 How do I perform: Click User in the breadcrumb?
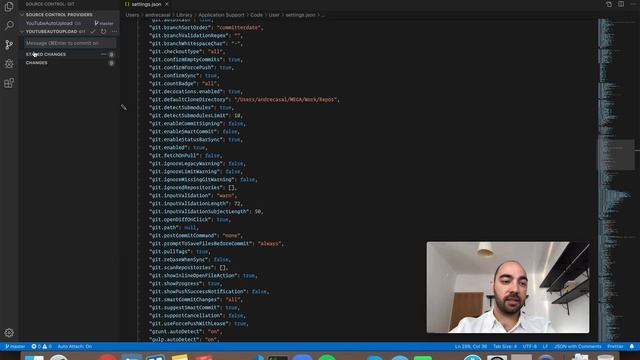pos(274,15)
